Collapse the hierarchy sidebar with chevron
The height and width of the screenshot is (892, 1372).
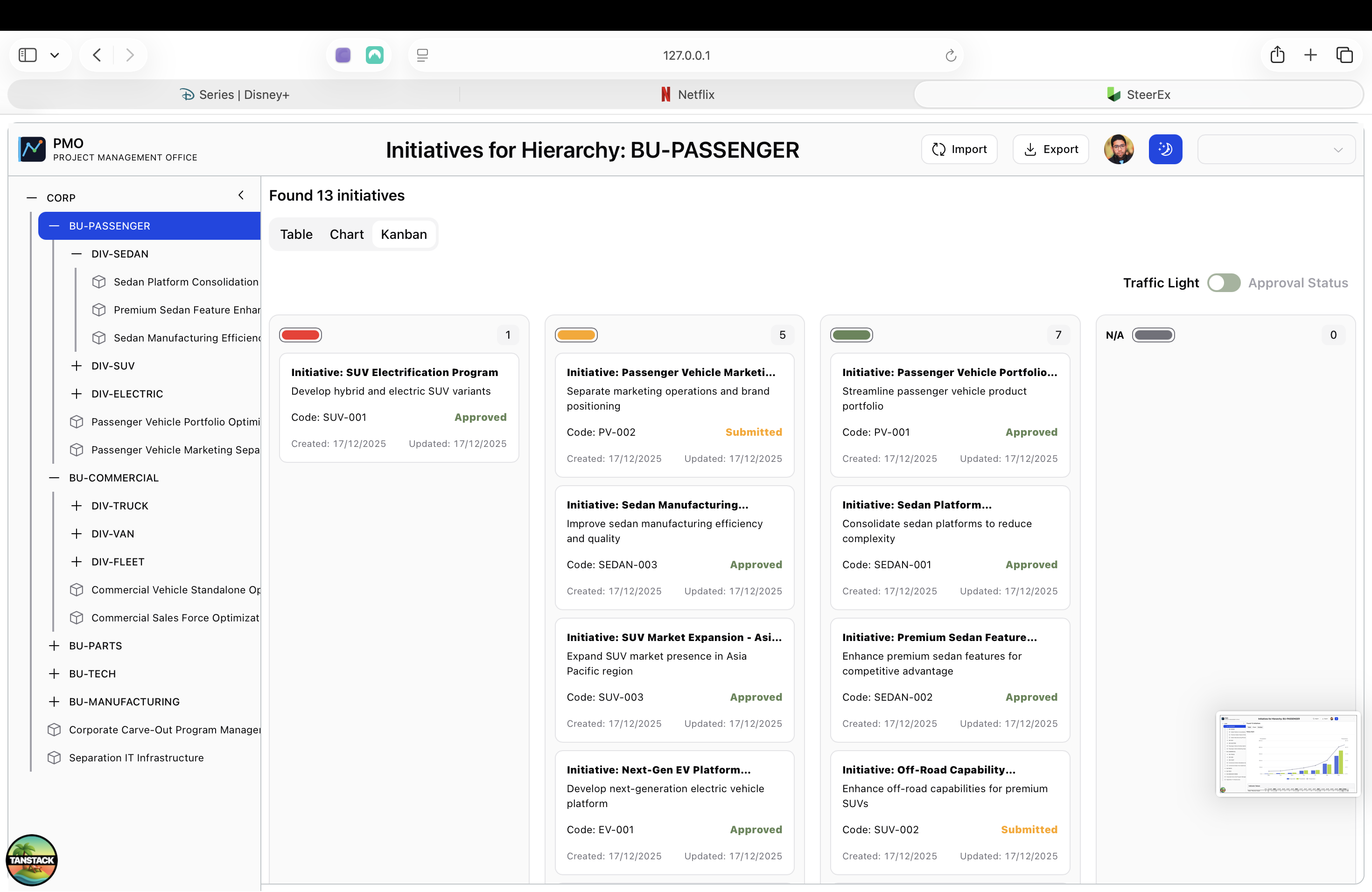(x=241, y=195)
